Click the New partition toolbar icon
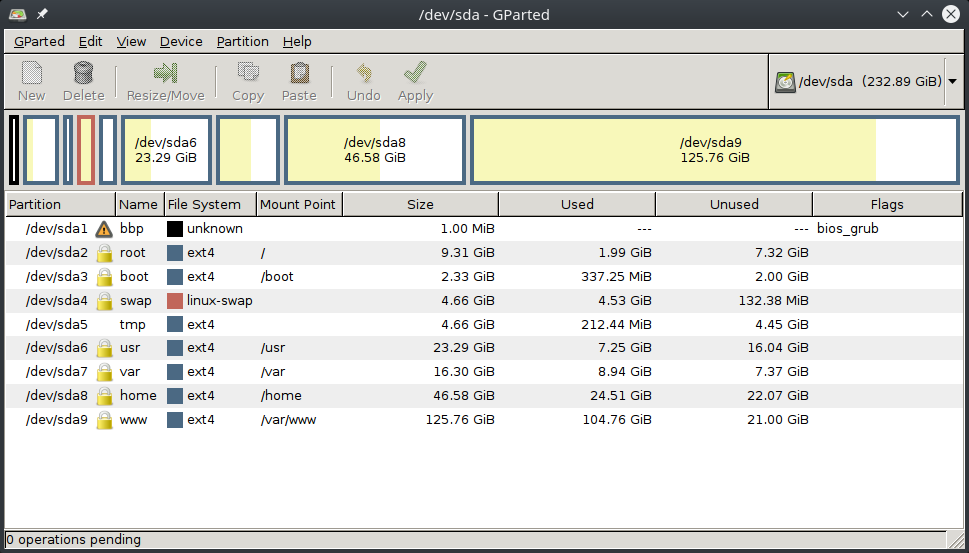The width and height of the screenshot is (969, 553). pos(31,74)
